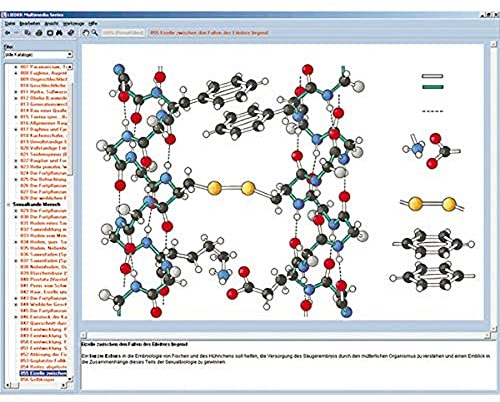Open the Werkzeuge menu
The image size is (500, 402).
73,24
